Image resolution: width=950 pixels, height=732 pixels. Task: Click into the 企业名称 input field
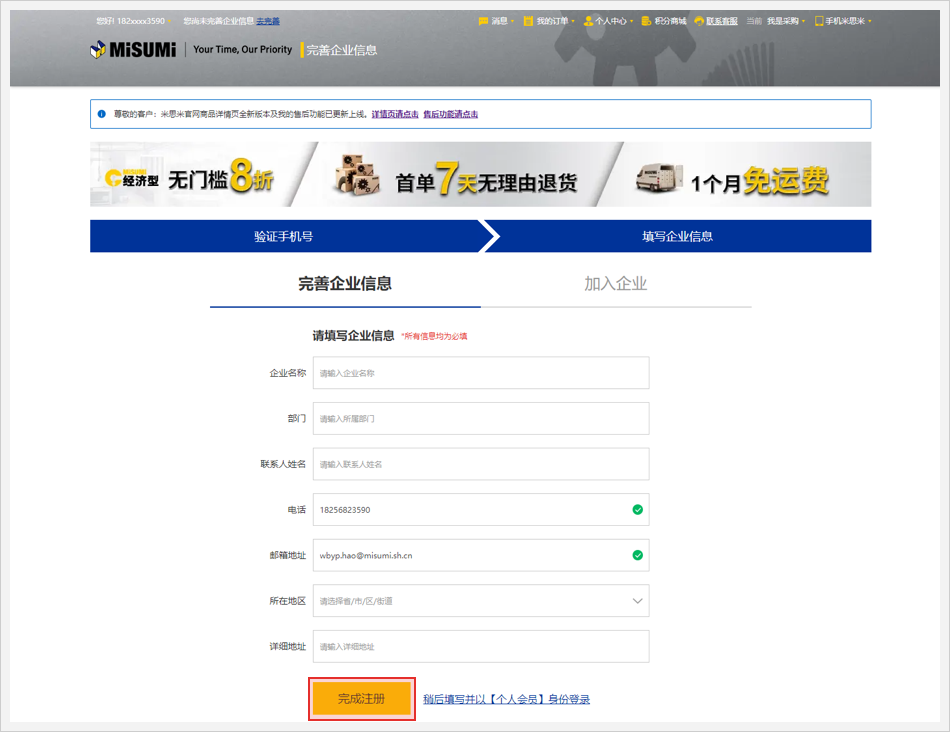pos(480,373)
